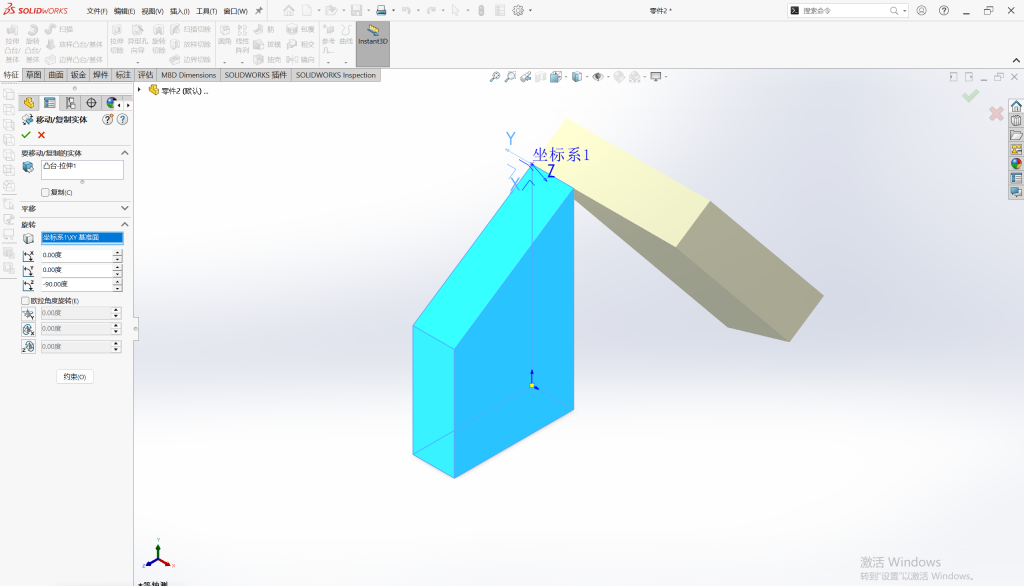Click the Options gear icon
Screen dimensions: 1024x586
click(x=518, y=10)
